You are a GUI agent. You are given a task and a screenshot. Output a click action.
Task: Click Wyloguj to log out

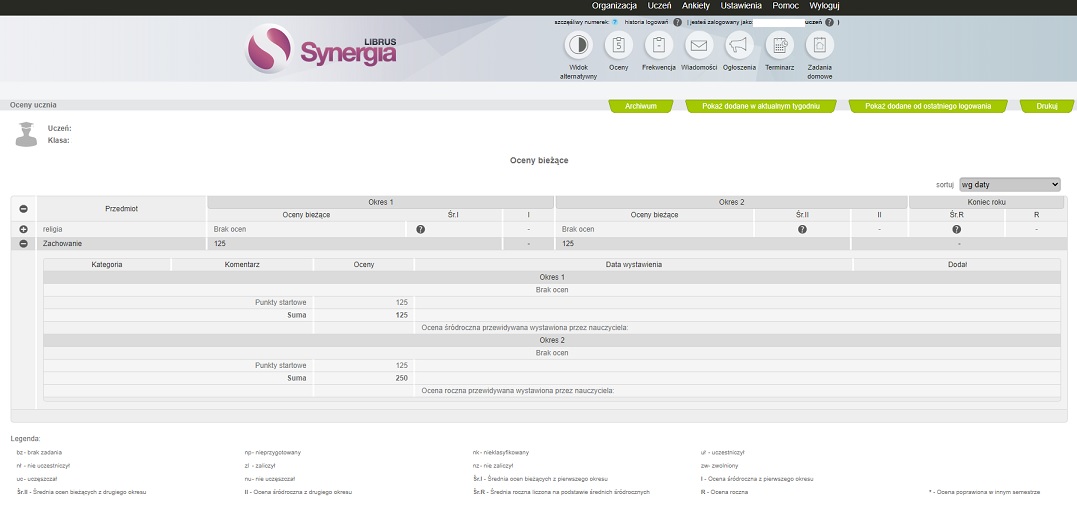coord(824,5)
